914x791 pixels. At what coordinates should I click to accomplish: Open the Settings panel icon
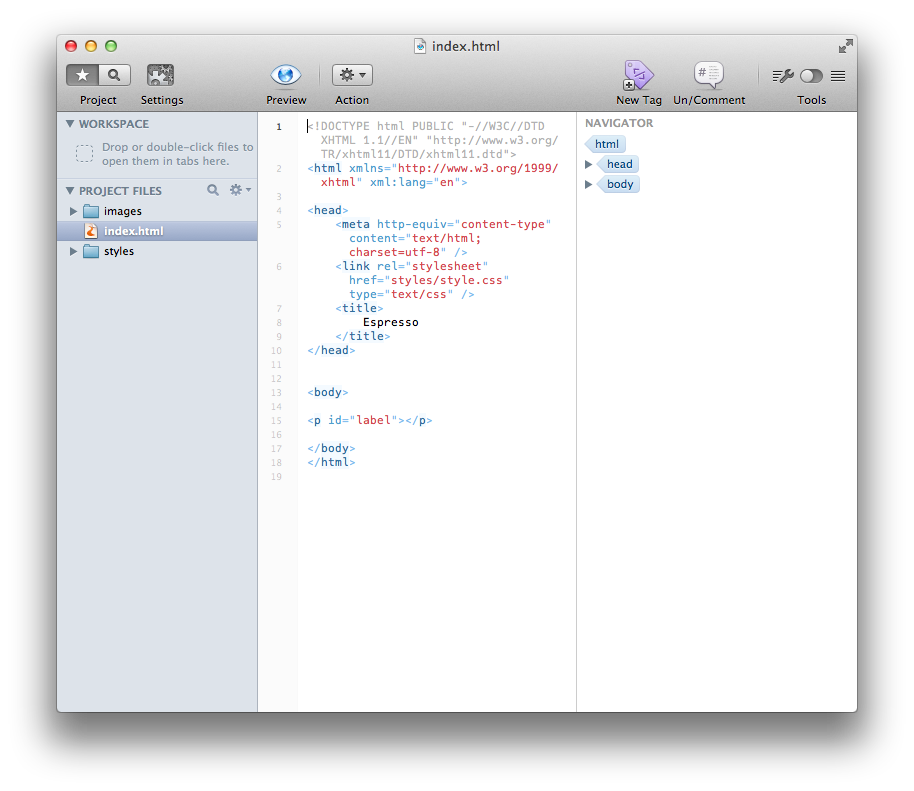coord(160,75)
